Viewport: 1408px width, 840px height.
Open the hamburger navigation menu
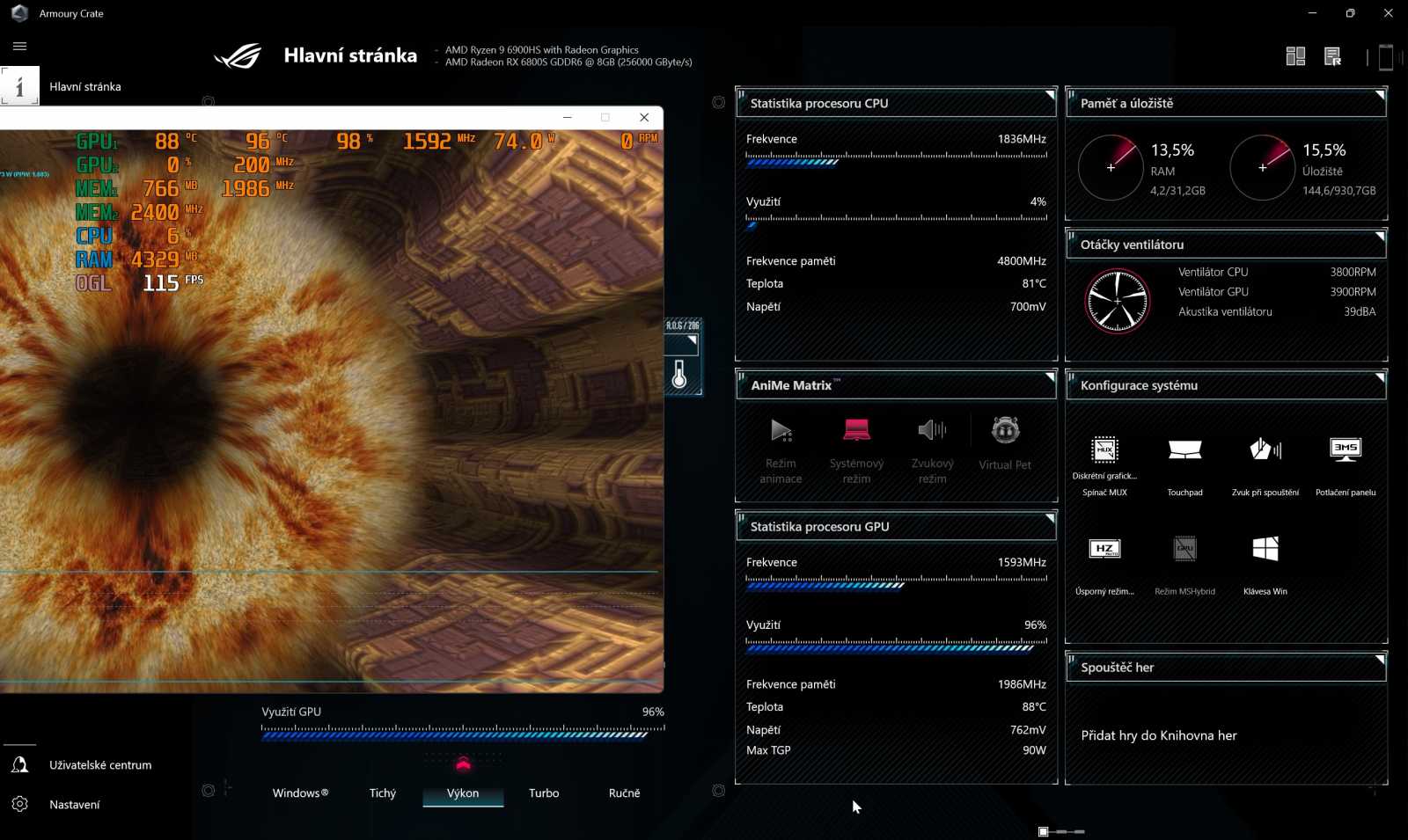click(19, 47)
